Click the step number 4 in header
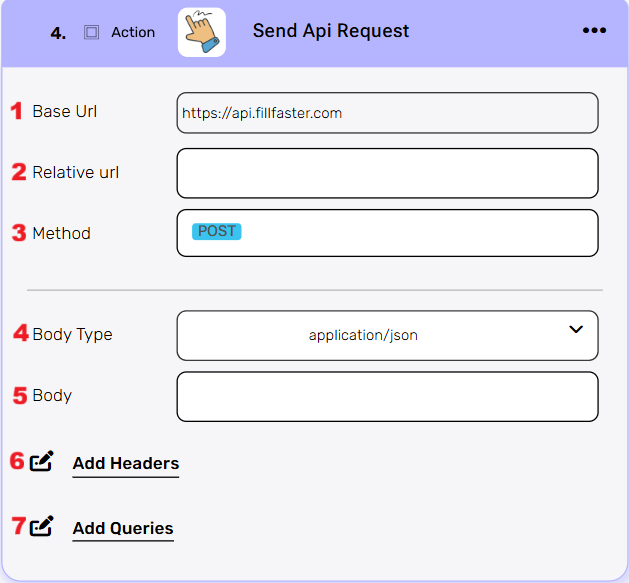 coord(58,33)
